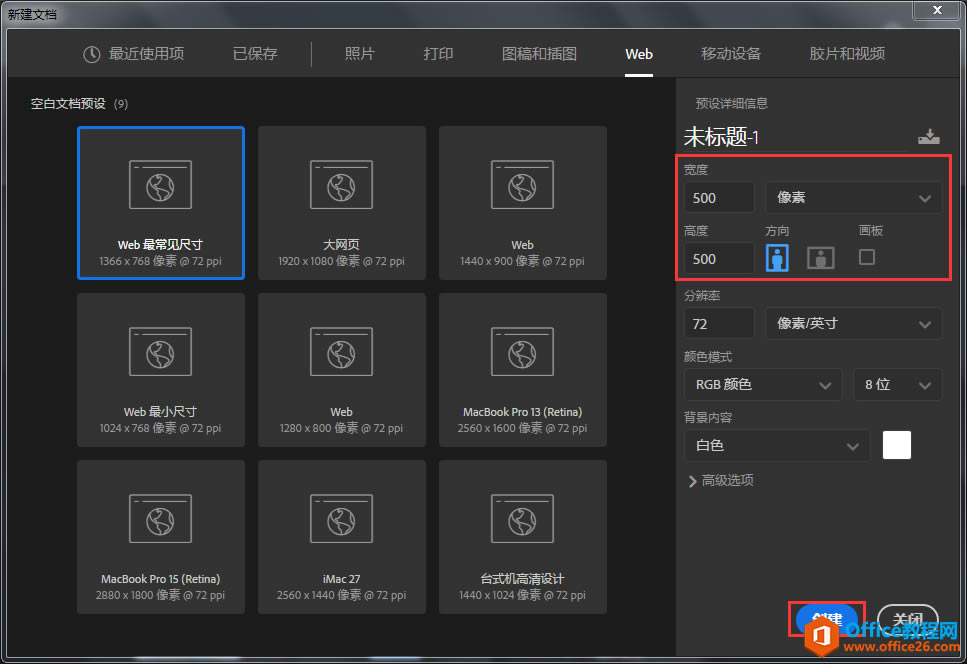Click the 分辨率 resolution field showing 72
This screenshot has width=967, height=664.
[x=719, y=324]
